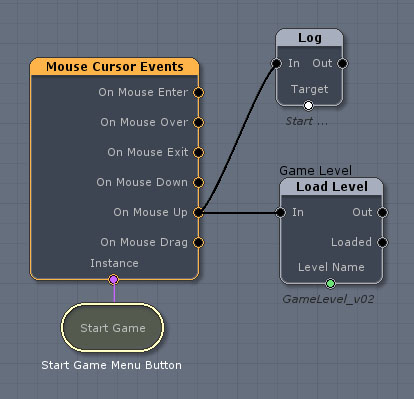Image resolution: width=414 pixels, height=399 pixels.
Task: Click the Loaded output port
Action: point(383,242)
